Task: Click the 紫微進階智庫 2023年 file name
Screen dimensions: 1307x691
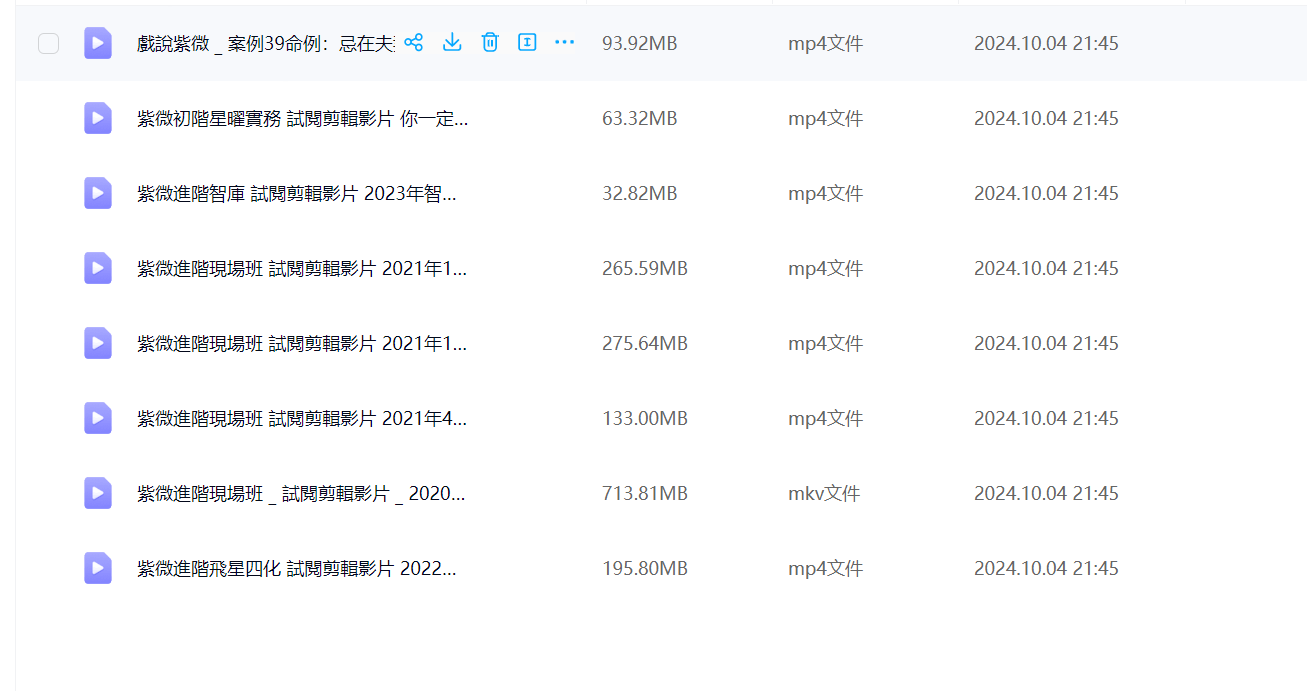Action: [x=296, y=194]
